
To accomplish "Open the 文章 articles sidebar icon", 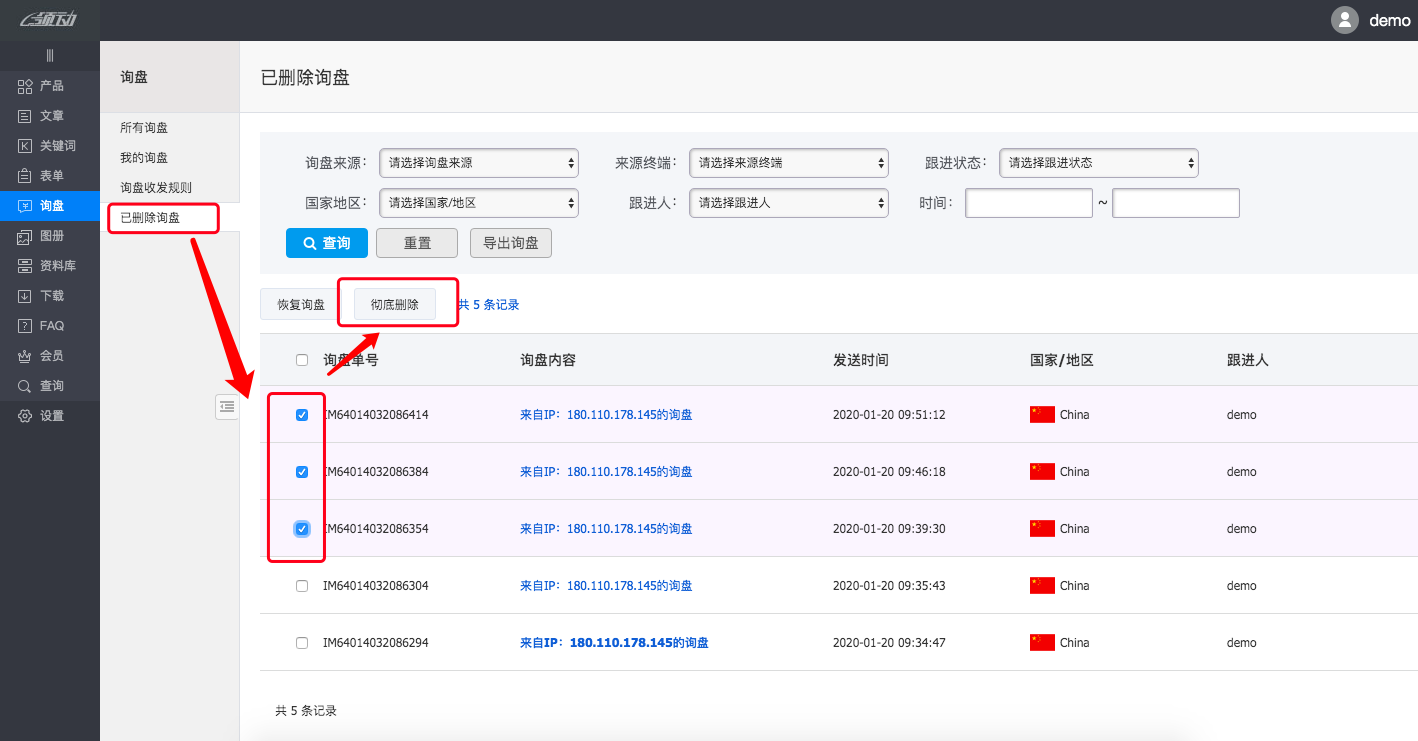I will click(25, 116).
